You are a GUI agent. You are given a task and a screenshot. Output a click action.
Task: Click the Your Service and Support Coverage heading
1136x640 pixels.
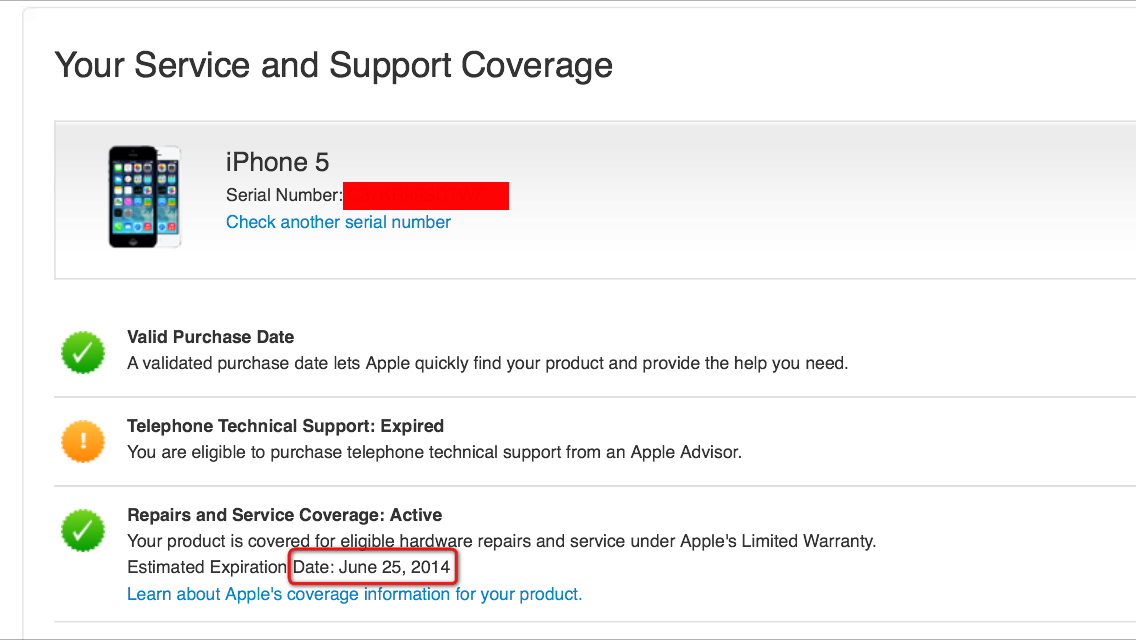tap(333, 66)
